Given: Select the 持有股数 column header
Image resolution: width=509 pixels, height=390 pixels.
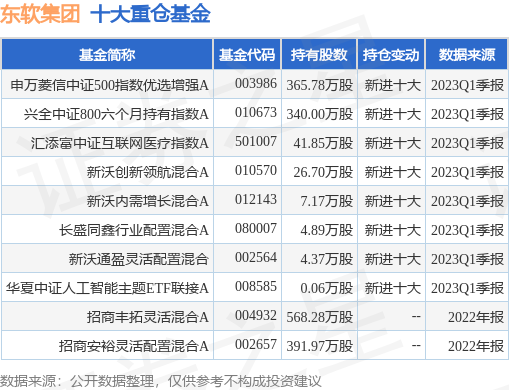Looking at the screenshot, I should pyautogui.click(x=319, y=55).
